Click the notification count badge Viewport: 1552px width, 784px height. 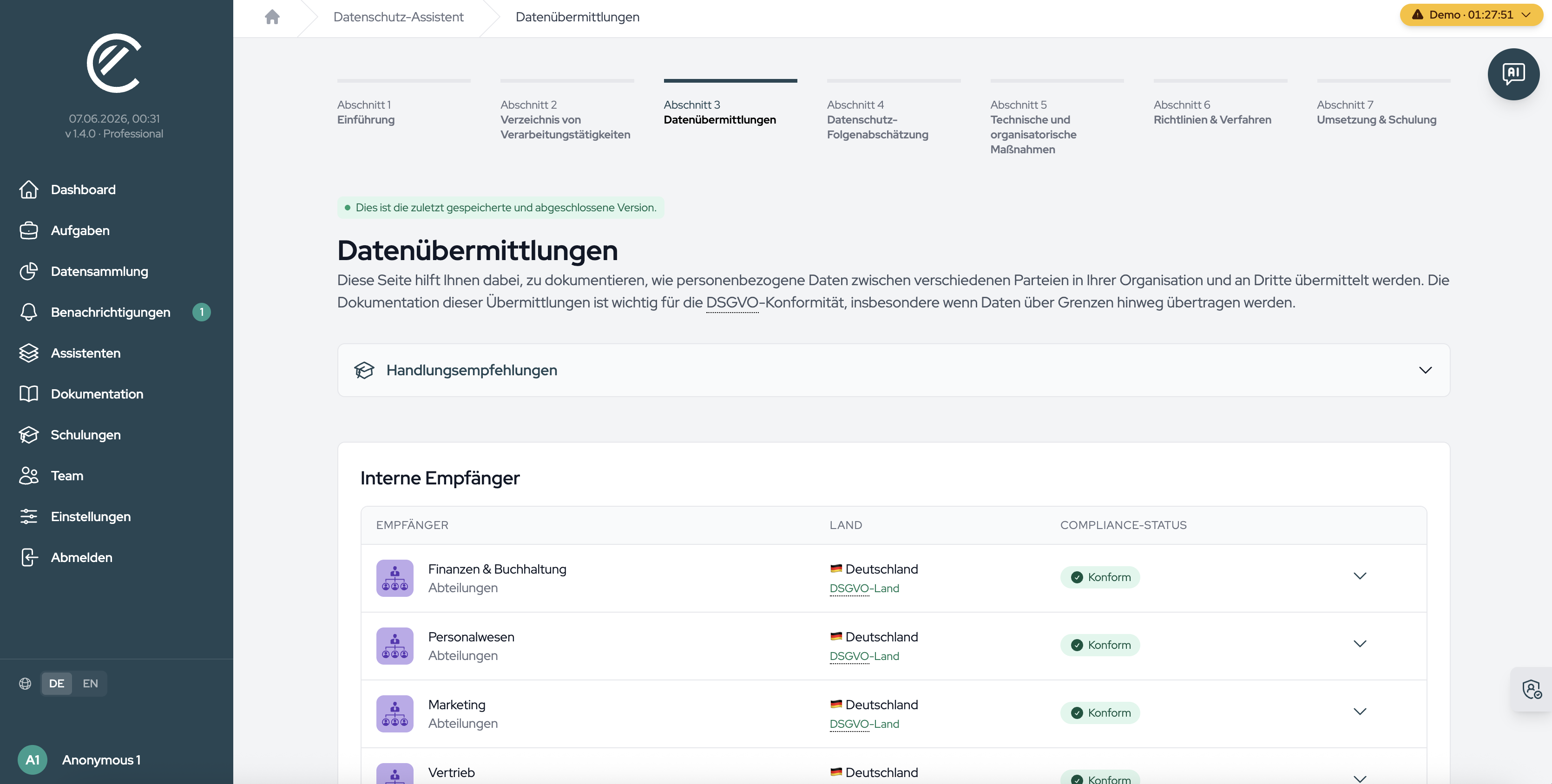[201, 312]
